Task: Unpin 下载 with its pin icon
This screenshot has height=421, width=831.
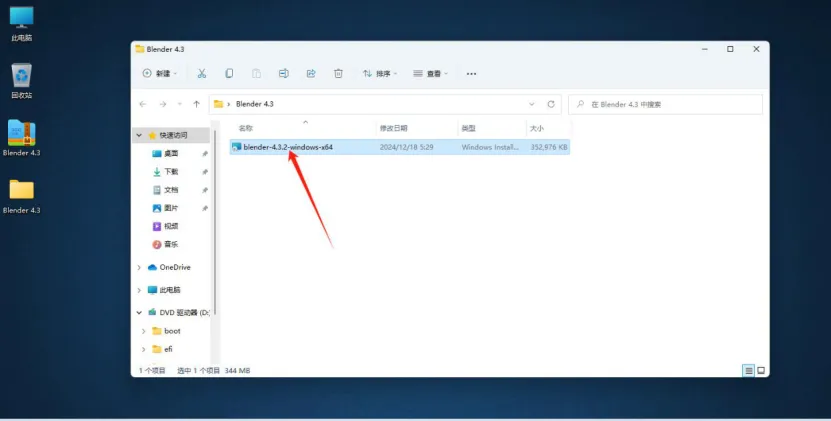Action: [x=205, y=172]
